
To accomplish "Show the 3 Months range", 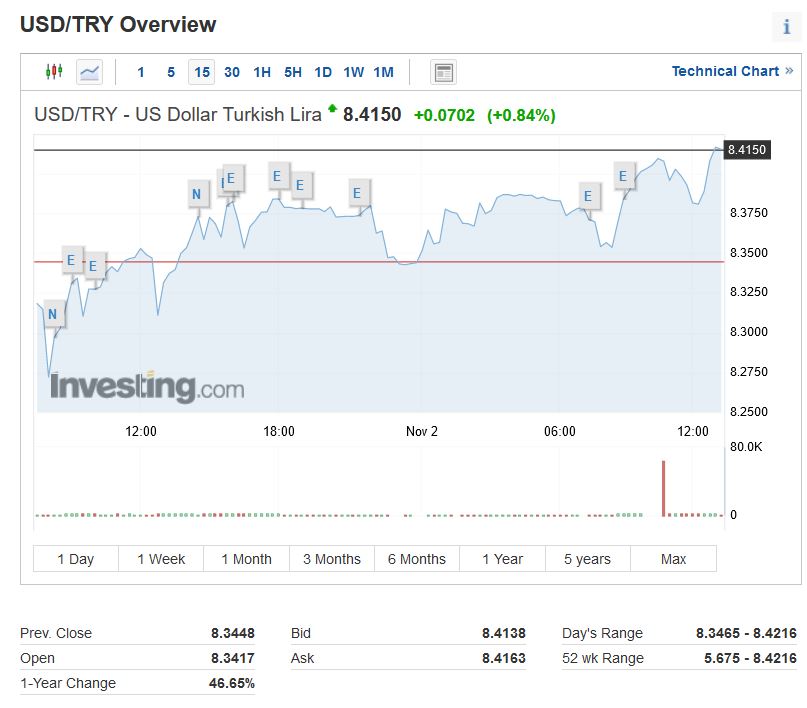I will pos(332,559).
